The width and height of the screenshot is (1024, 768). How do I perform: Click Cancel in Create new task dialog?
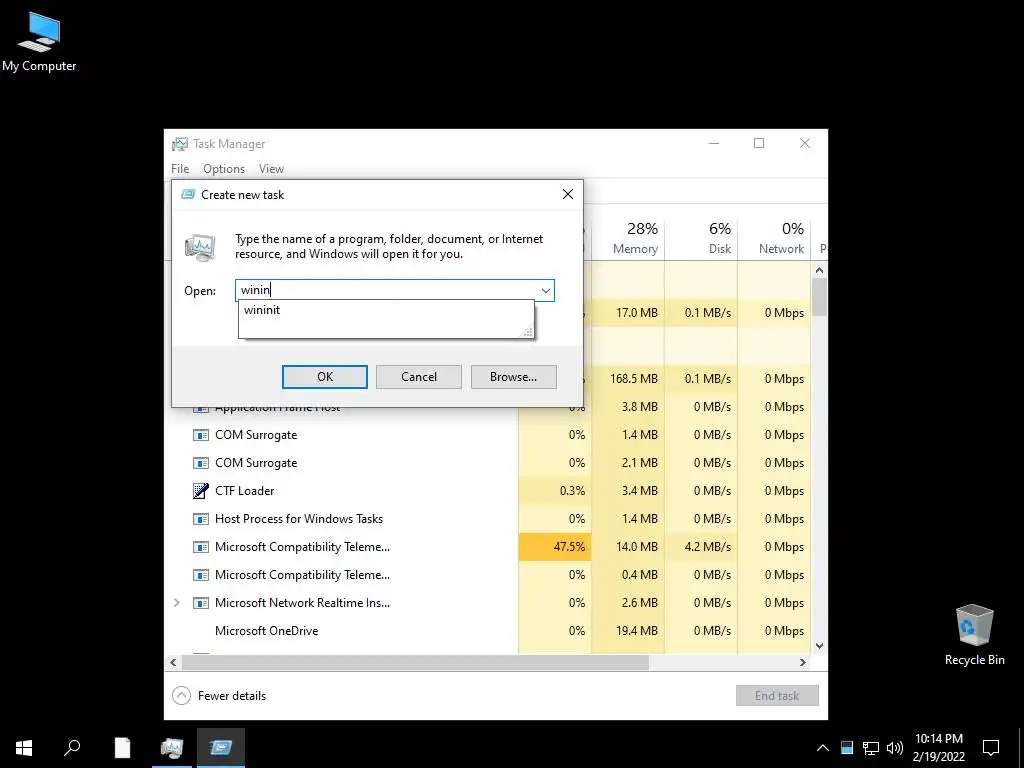(419, 377)
